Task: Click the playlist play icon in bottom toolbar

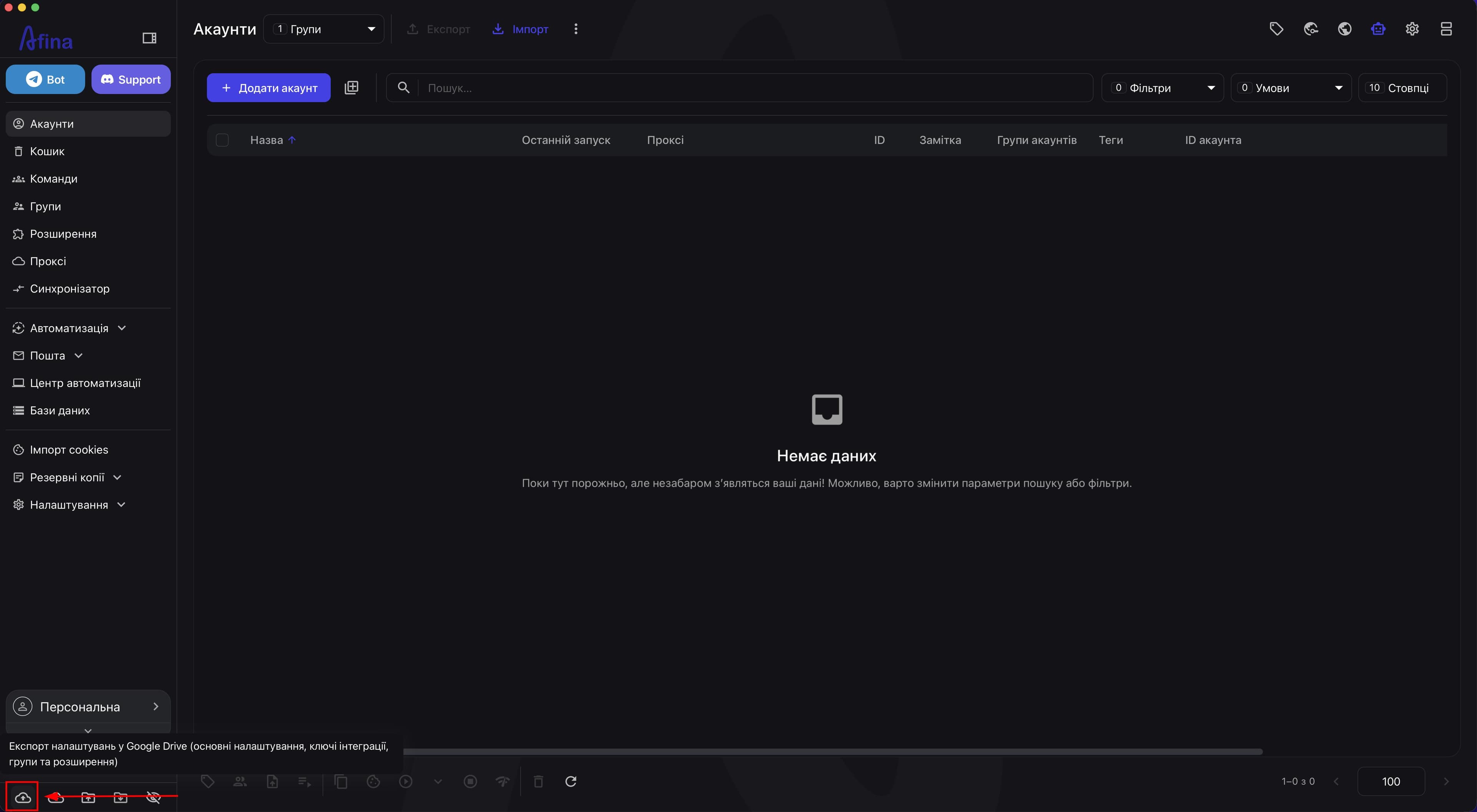Action: 305,781
